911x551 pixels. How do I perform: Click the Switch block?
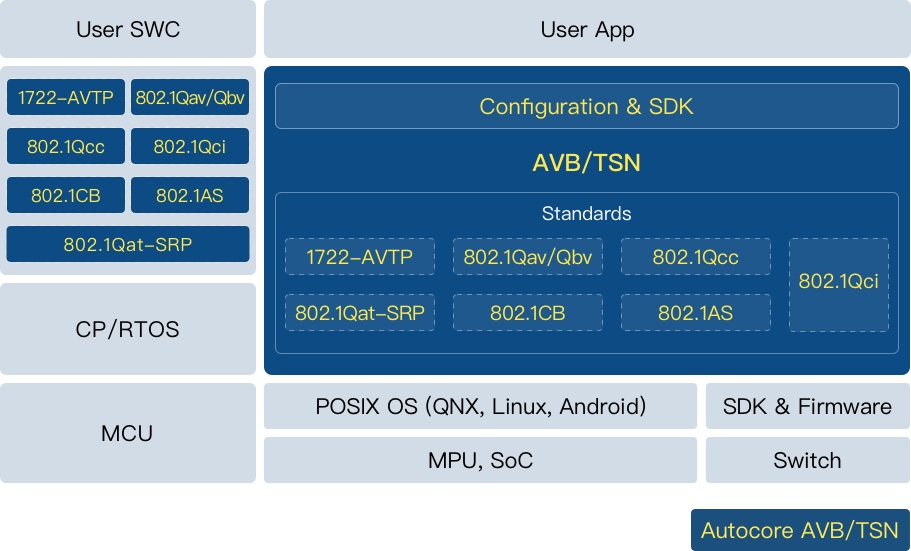[807, 460]
